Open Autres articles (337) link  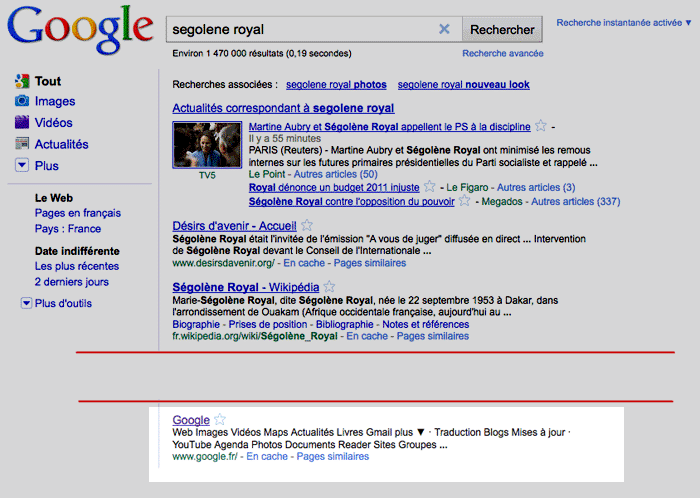pos(575,202)
